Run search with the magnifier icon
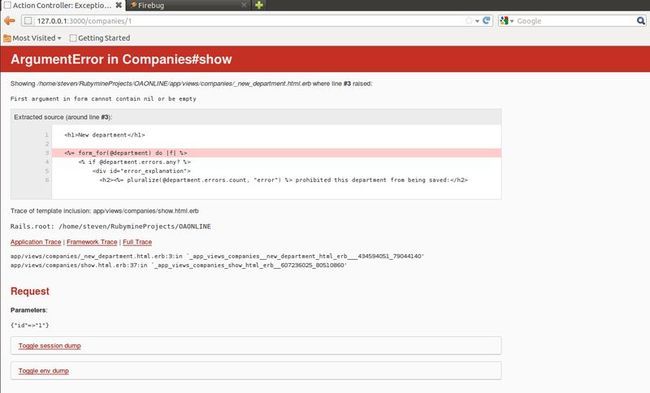This screenshot has width=650, height=393. pyautogui.click(x=641, y=20)
